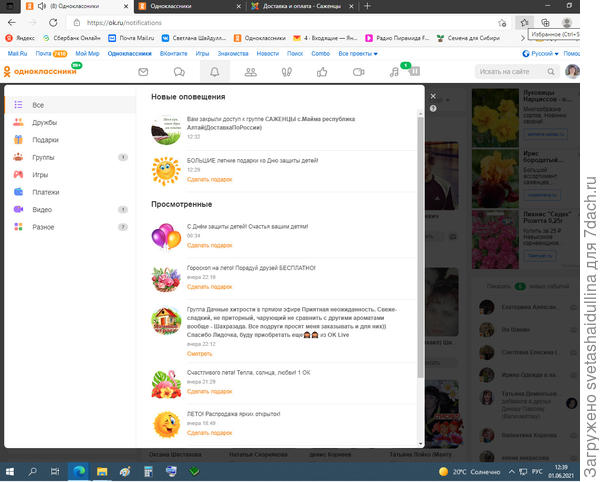
Task: Click the flamingo notification image
Action: tap(166, 384)
